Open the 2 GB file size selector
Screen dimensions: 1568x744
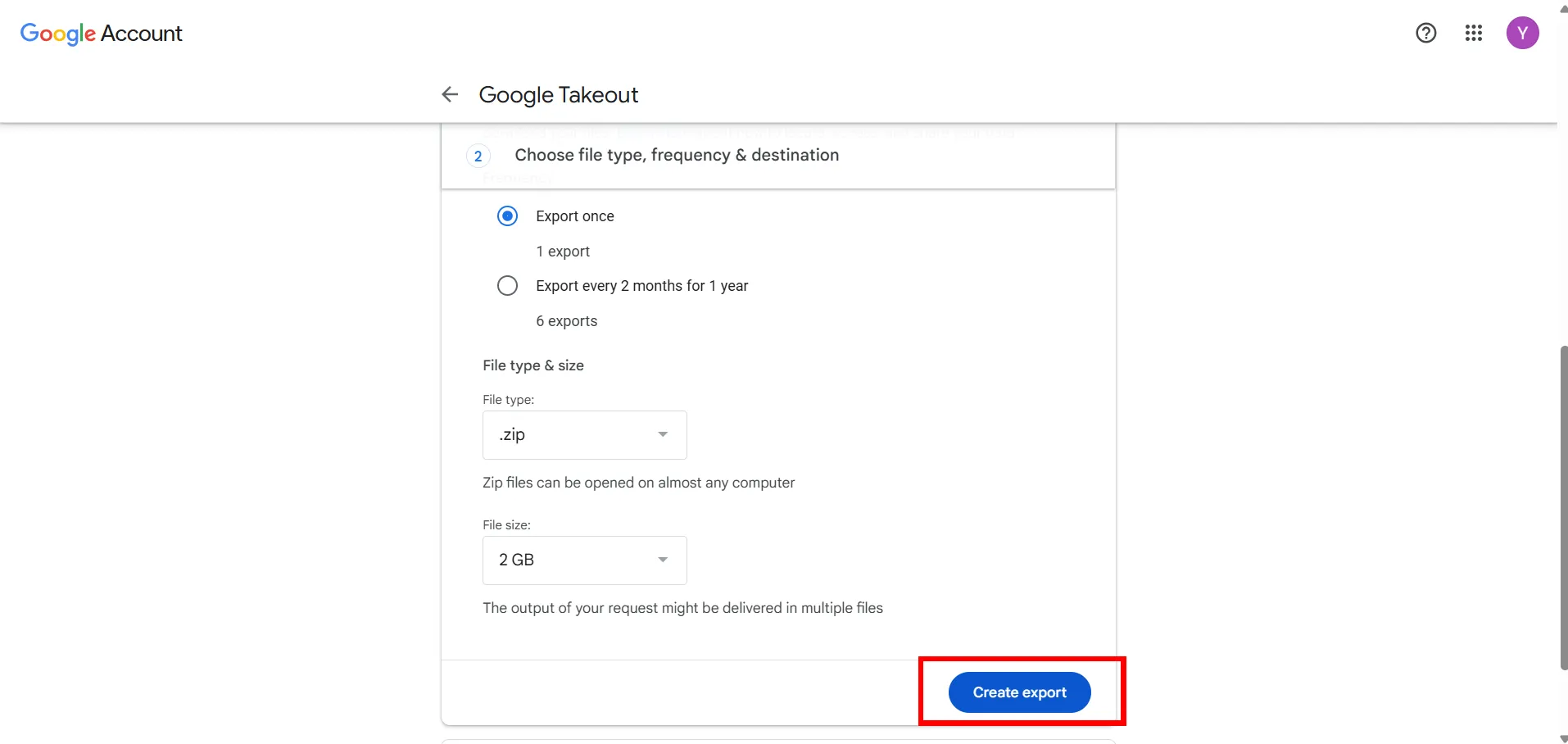coord(583,560)
